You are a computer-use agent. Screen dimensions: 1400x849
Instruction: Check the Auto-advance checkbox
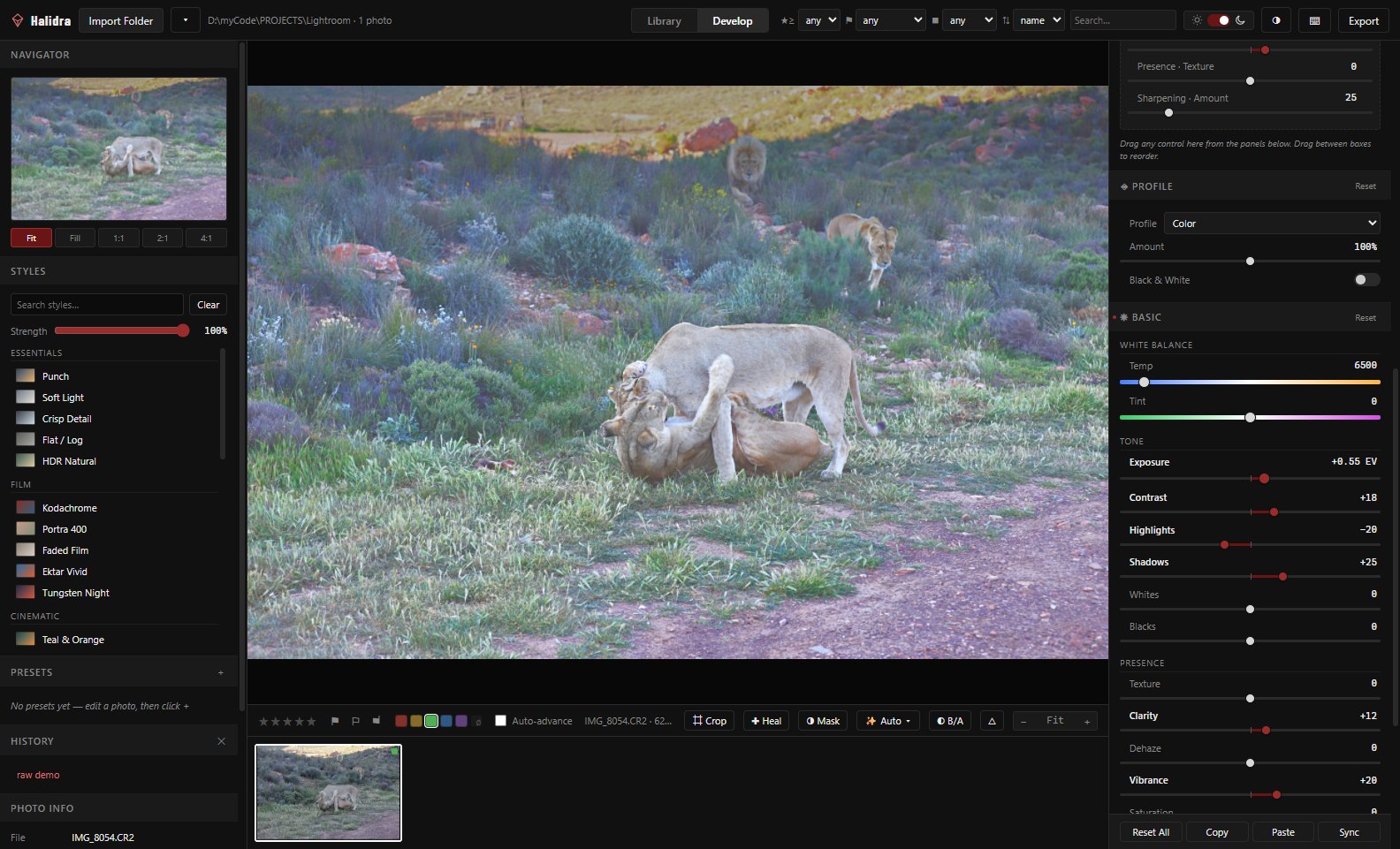pyautogui.click(x=500, y=721)
